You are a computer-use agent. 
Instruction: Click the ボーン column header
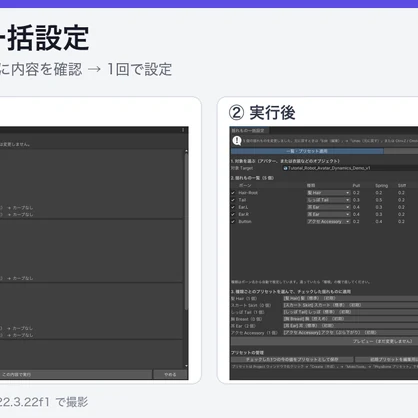pos(245,186)
